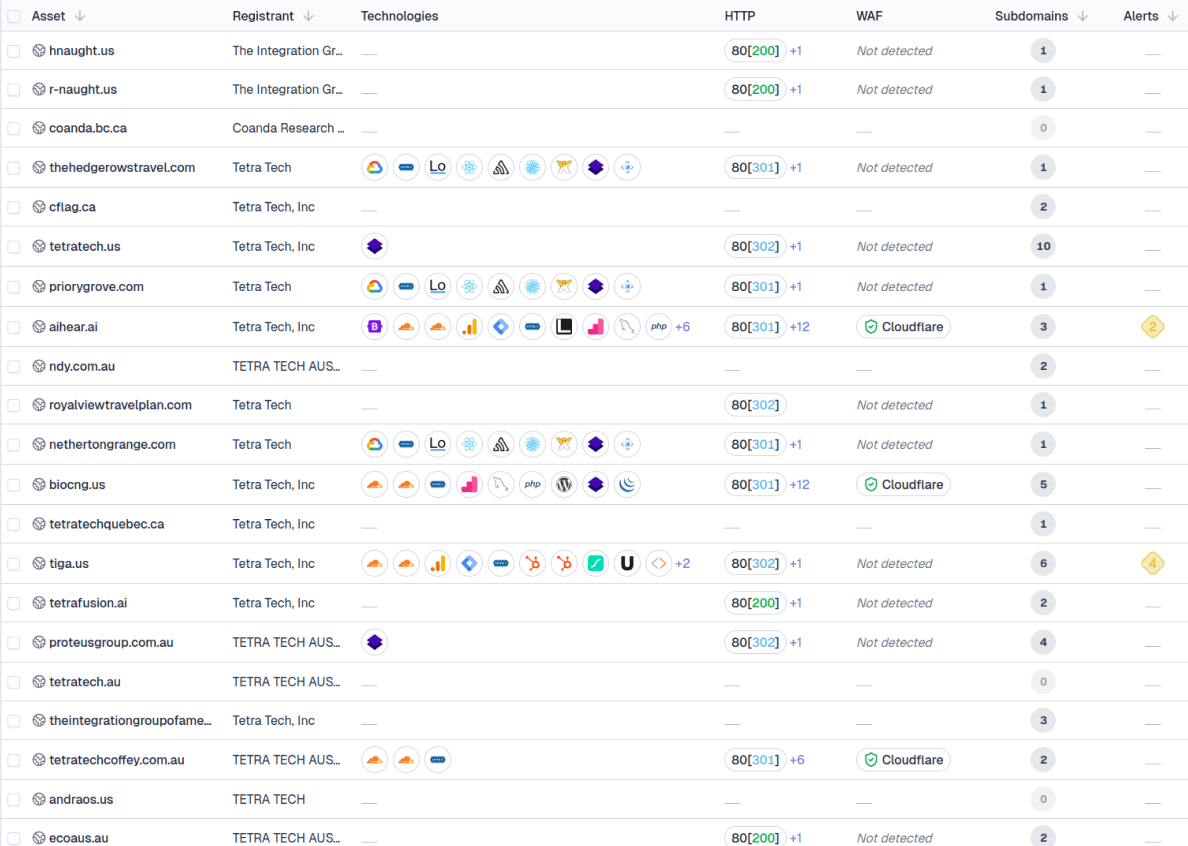Click Sentry icon in nethertongrange.com row
Viewport: 1188px width, 846px height.
click(x=501, y=444)
